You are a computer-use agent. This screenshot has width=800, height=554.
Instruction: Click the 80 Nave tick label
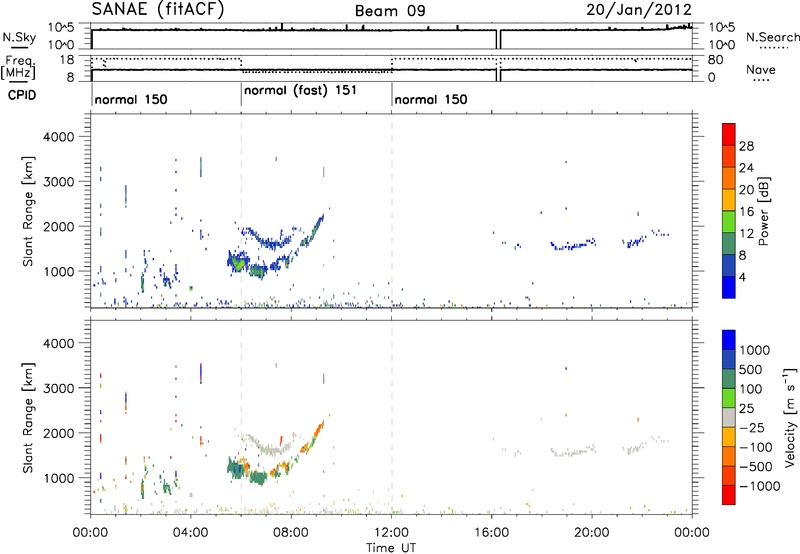716,60
